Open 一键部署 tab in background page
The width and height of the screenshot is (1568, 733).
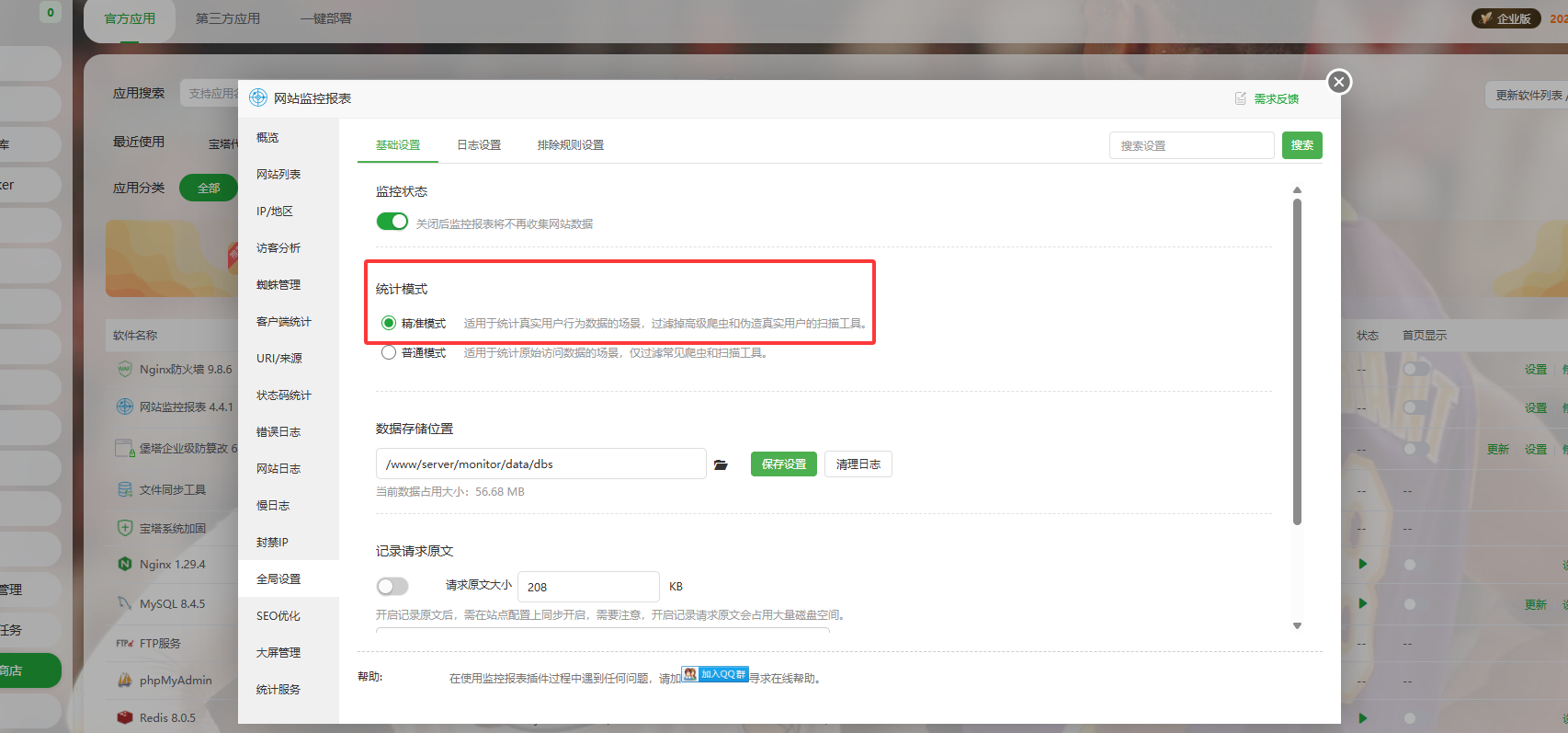click(x=326, y=18)
